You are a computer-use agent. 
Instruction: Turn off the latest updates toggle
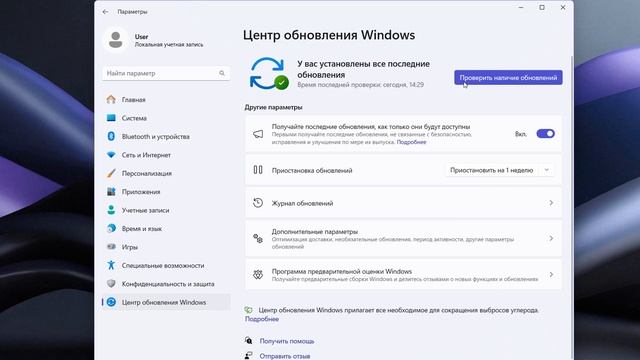(545, 134)
